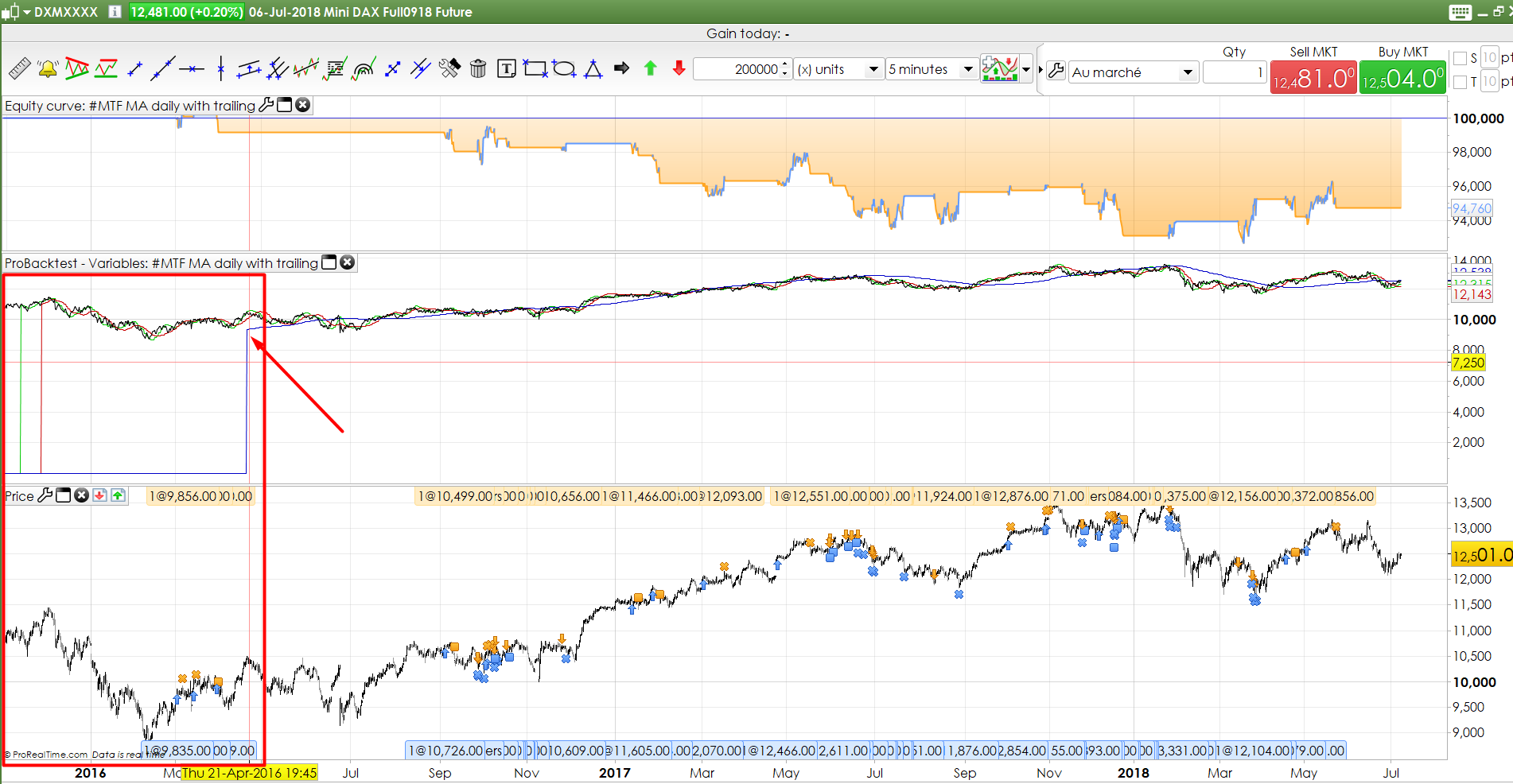This screenshot has width=1513, height=784.
Task: Choose the text annotation tool
Action: pyautogui.click(x=506, y=69)
